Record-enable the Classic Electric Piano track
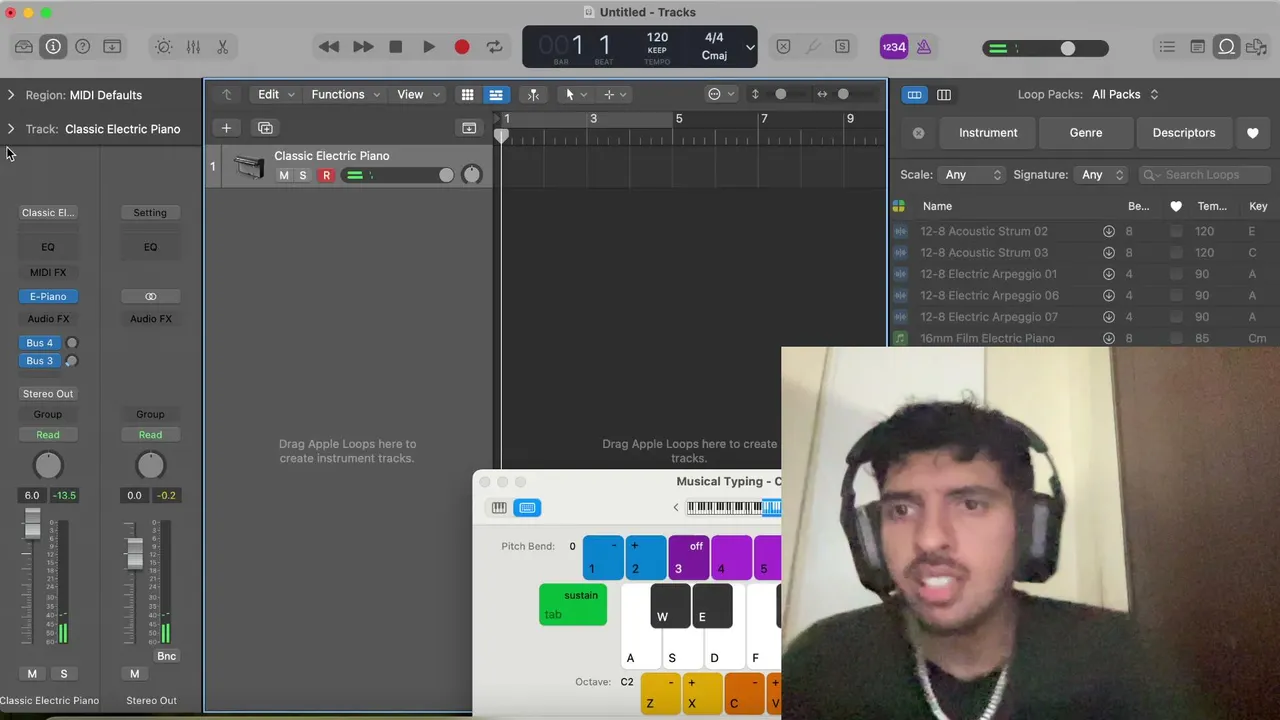The height and width of the screenshot is (720, 1280). click(326, 176)
